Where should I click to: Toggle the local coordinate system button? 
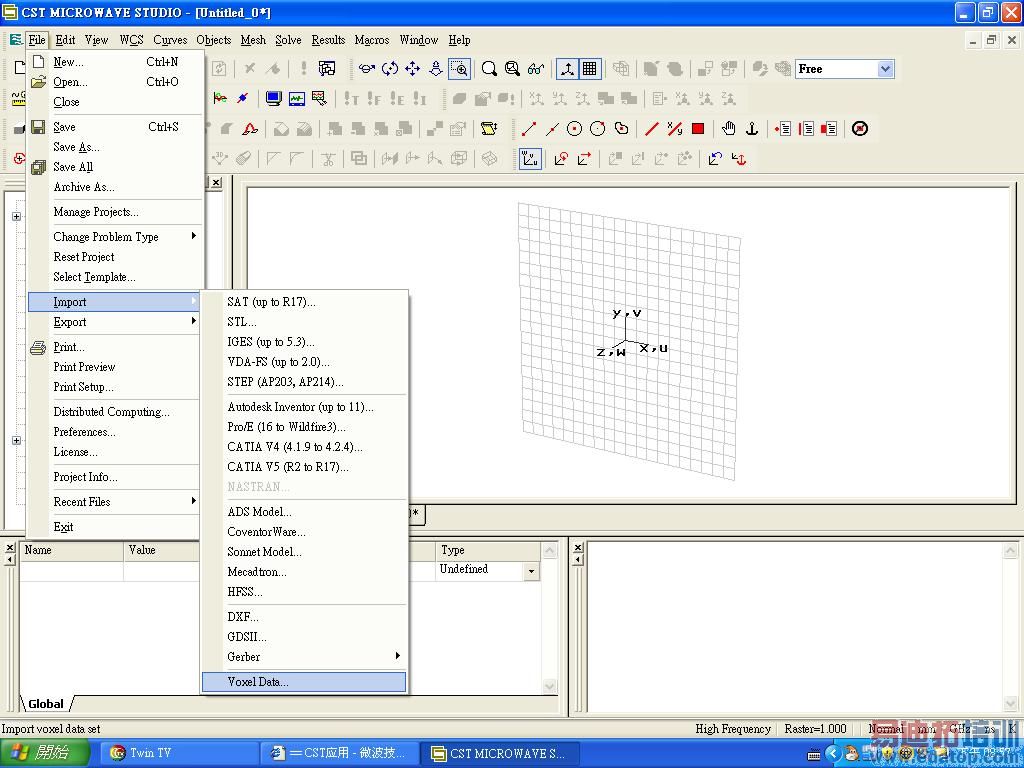(531, 158)
